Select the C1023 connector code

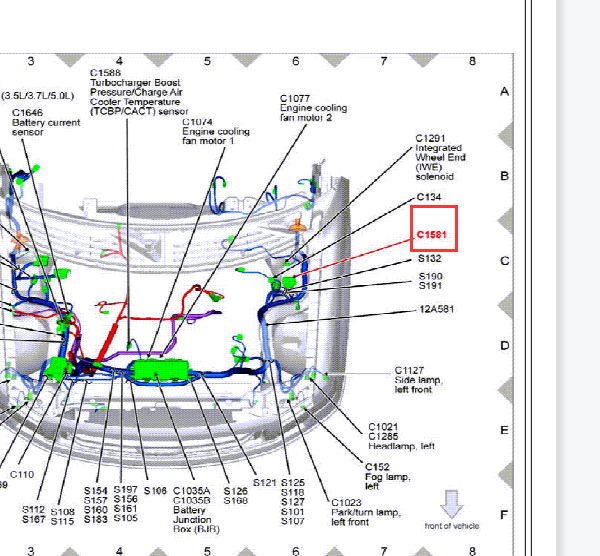[346, 502]
